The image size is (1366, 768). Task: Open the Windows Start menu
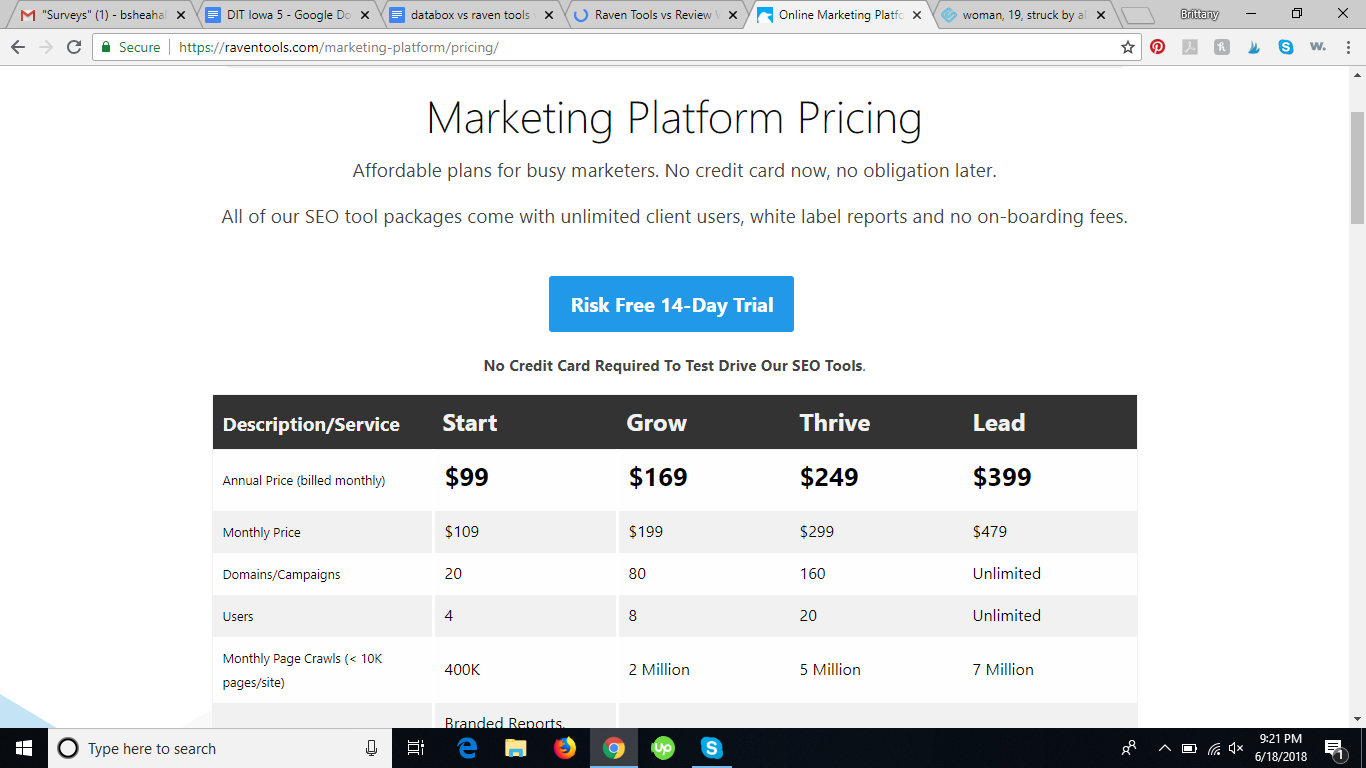pyautogui.click(x=24, y=748)
